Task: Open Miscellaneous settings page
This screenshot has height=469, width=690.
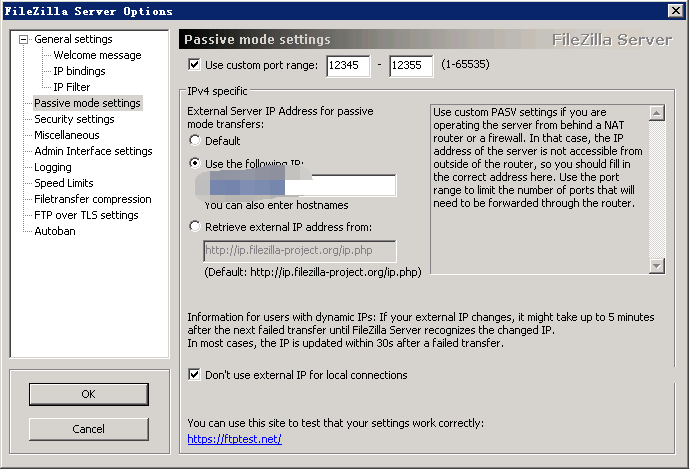Action: coord(67,135)
